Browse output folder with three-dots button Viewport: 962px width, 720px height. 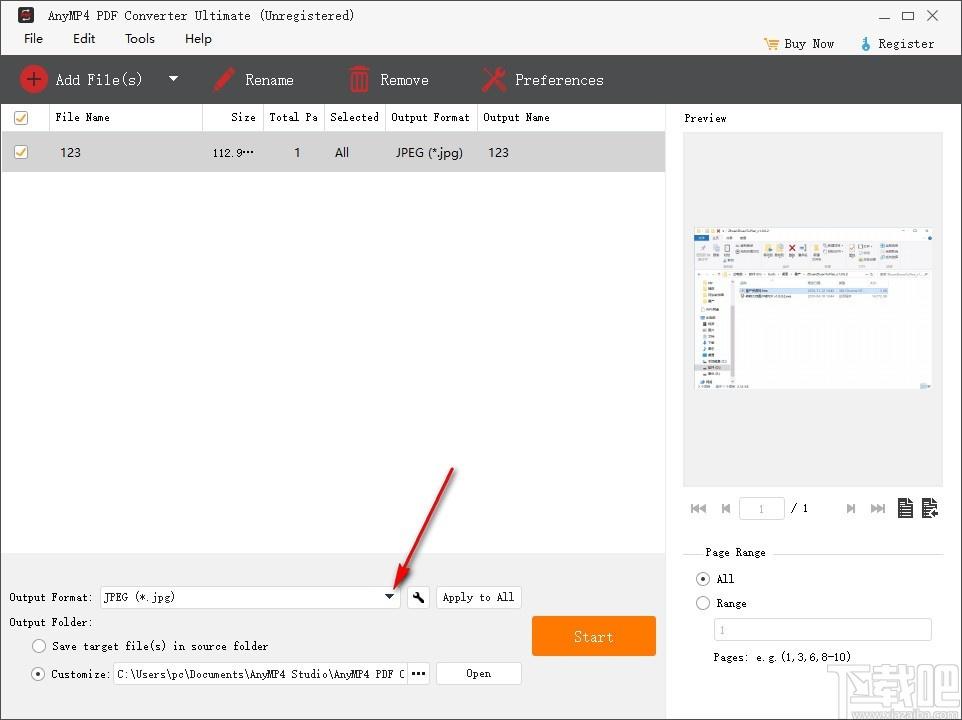[418, 673]
